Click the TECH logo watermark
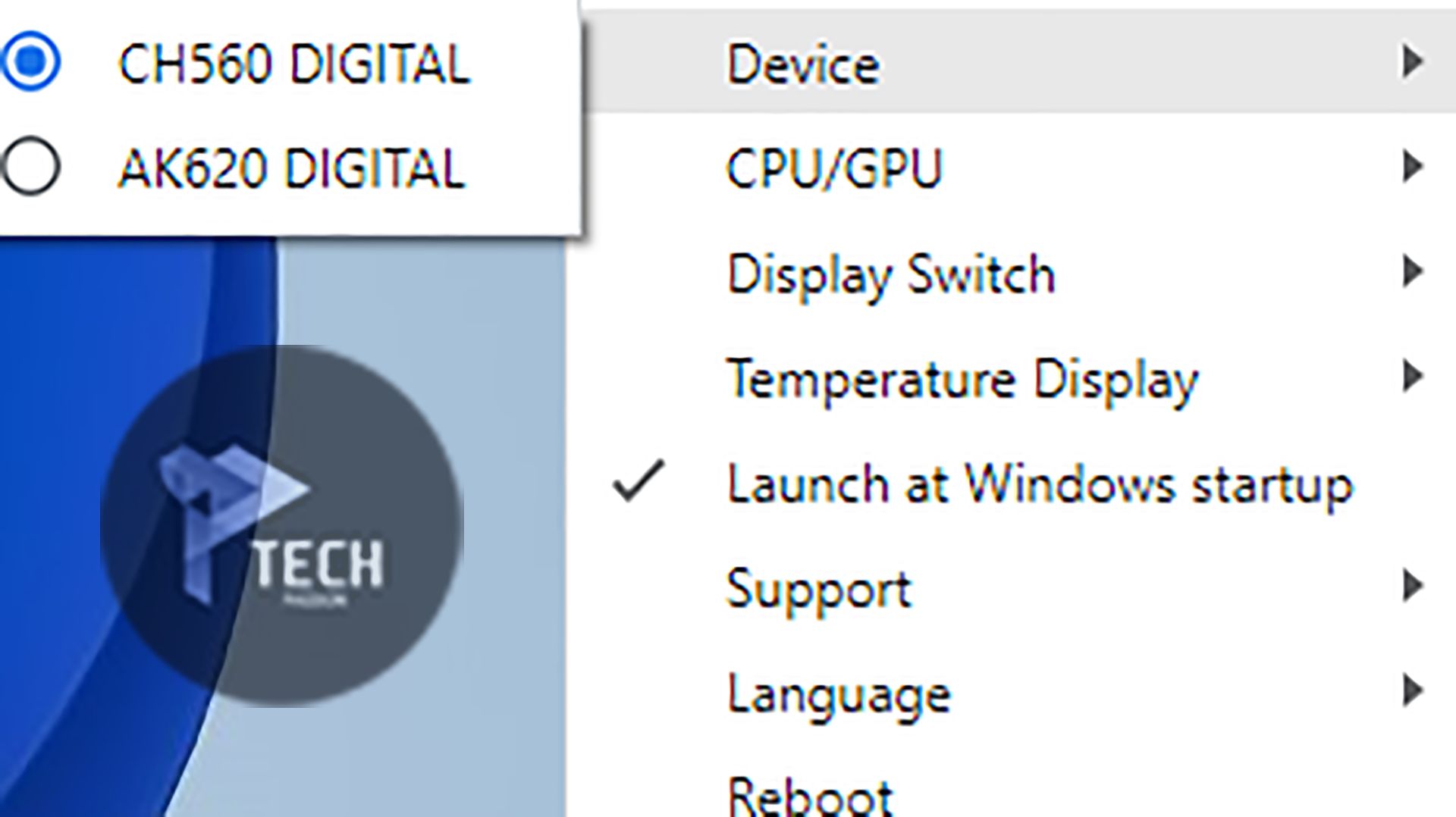The height and width of the screenshot is (817, 1456). tap(281, 526)
